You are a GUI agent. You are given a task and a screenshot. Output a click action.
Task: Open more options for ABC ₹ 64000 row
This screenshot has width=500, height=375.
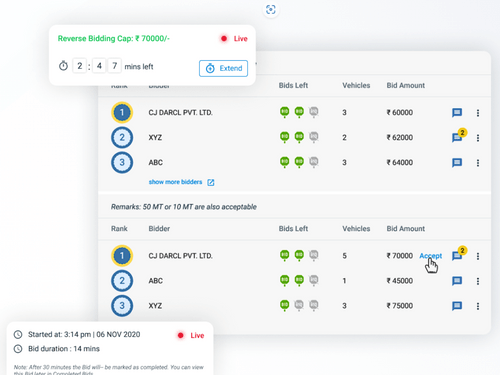click(x=478, y=163)
